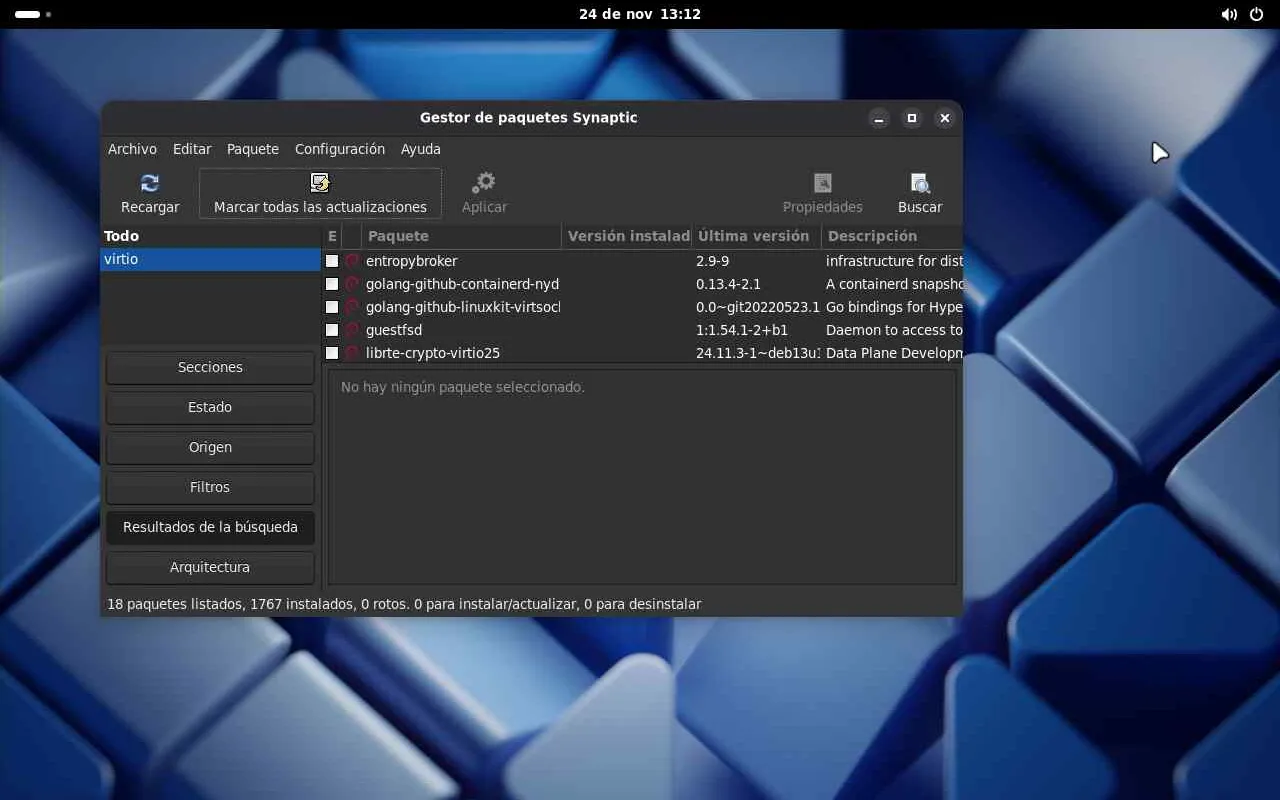
Task: Click the Debian swirl icon beside golang-github-containerd-nyd
Action: [x=352, y=284]
